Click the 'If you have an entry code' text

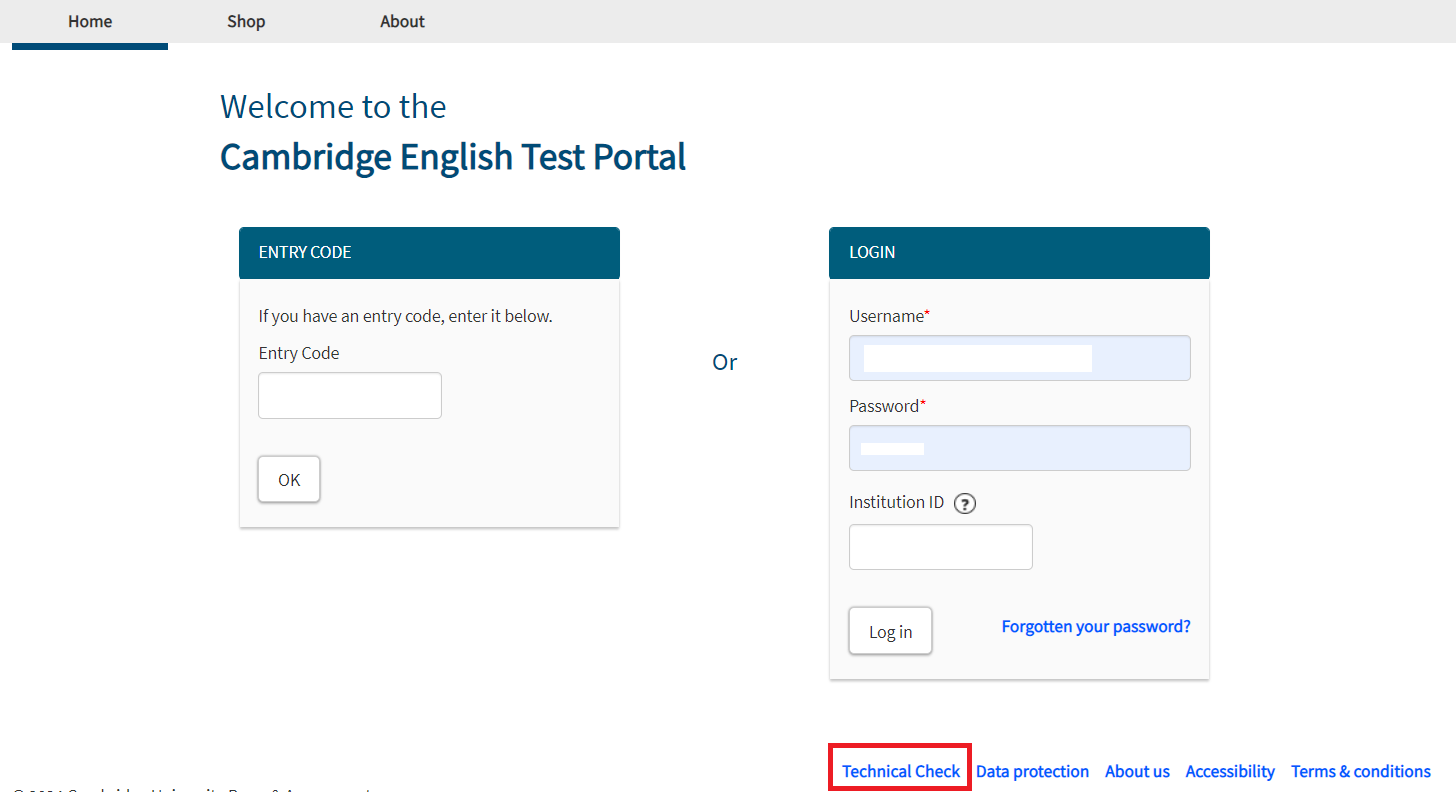pos(405,316)
